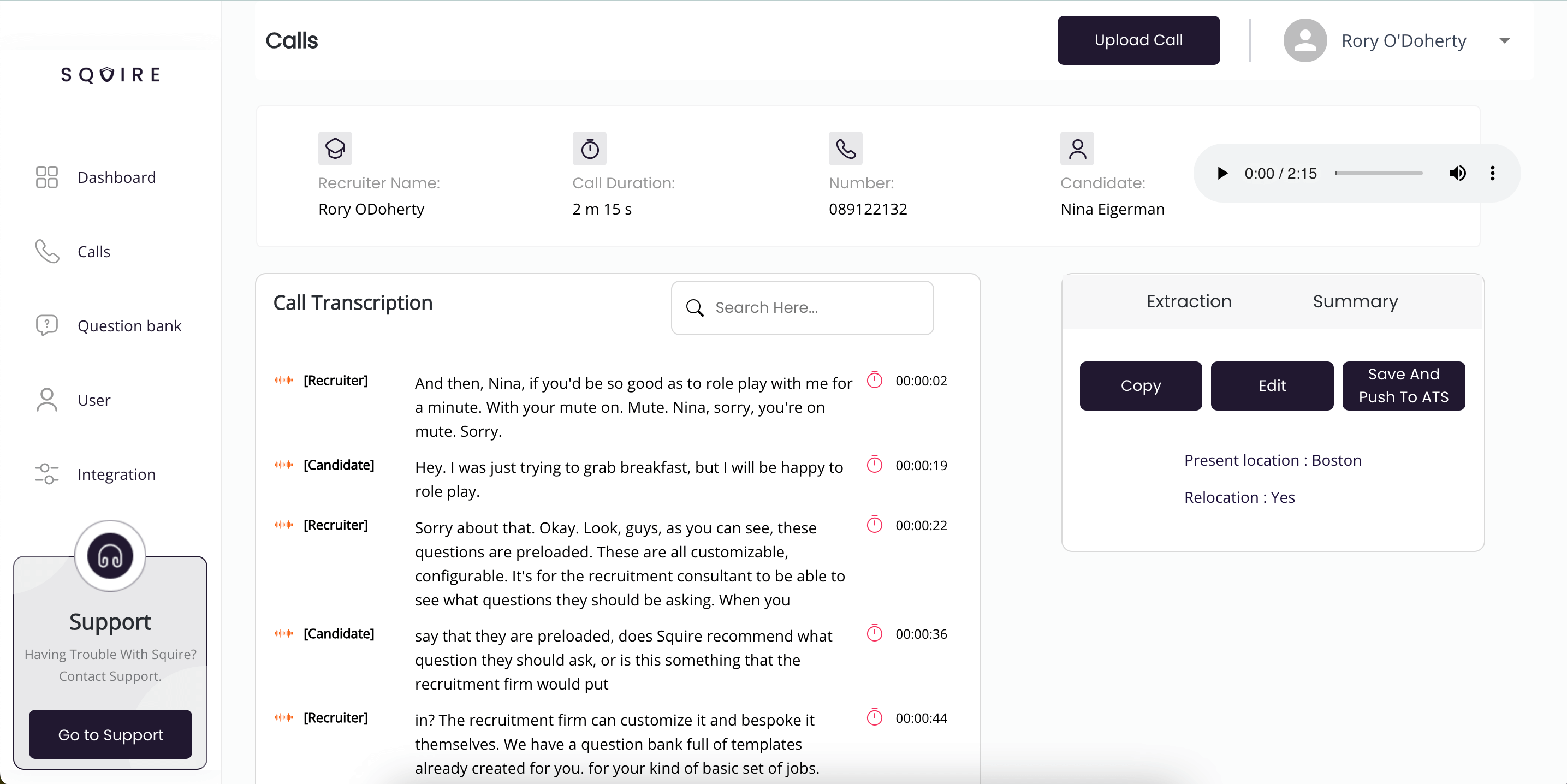Open audio player three-dot options menu

1492,174
